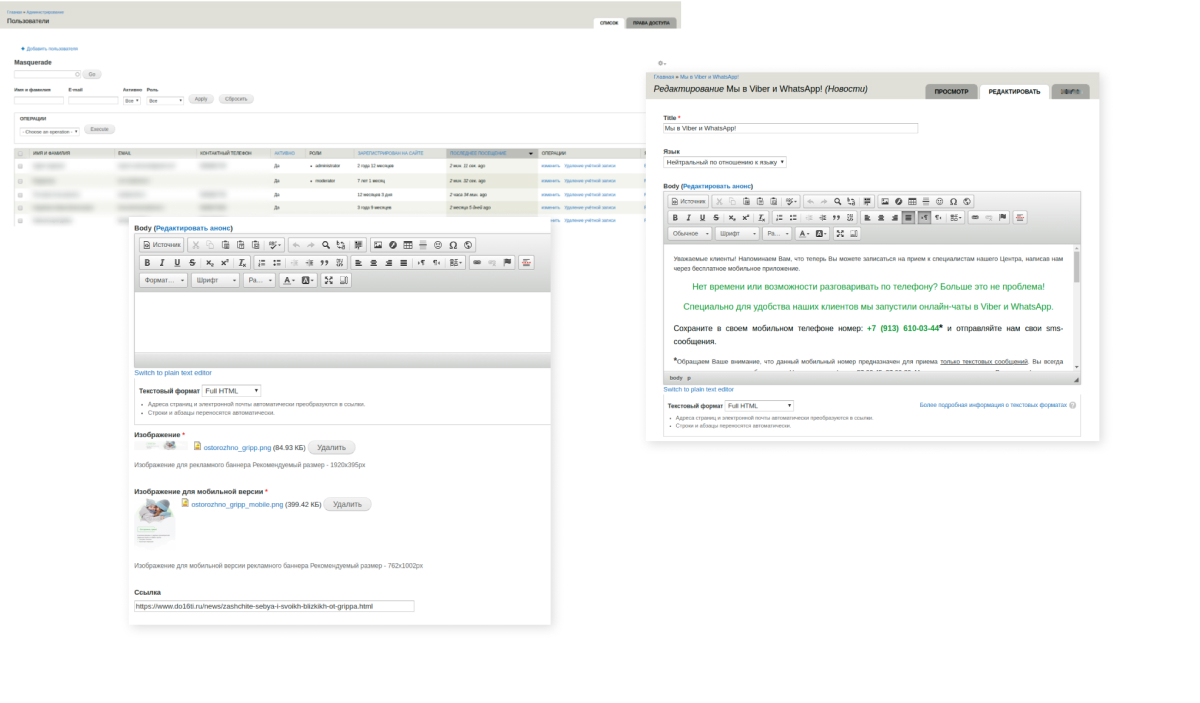Open Full HTML text format dropdown under banner Body
This screenshot has width=1200, height=703.
[x=232, y=390]
